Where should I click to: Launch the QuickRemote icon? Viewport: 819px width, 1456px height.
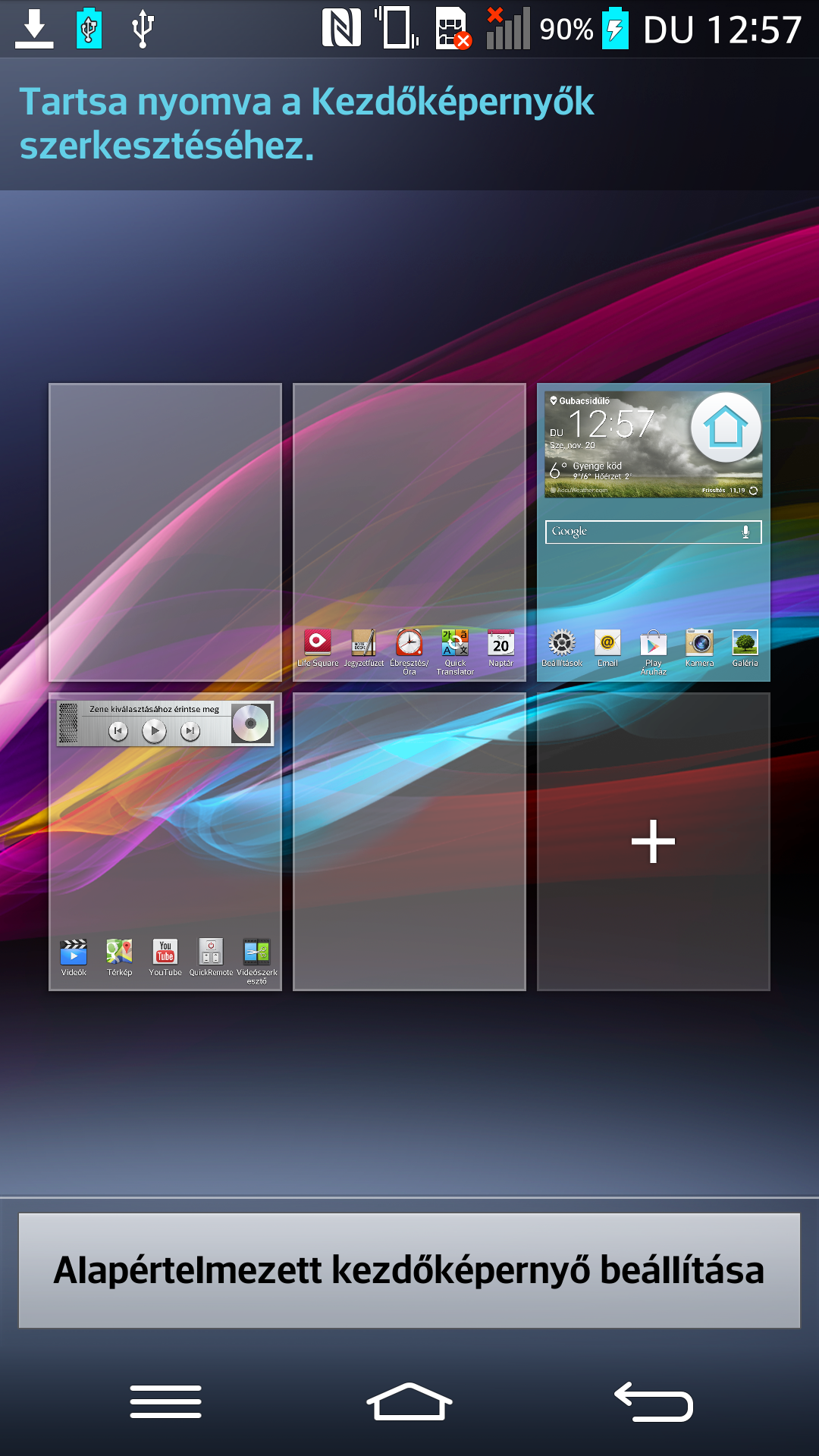(x=211, y=952)
